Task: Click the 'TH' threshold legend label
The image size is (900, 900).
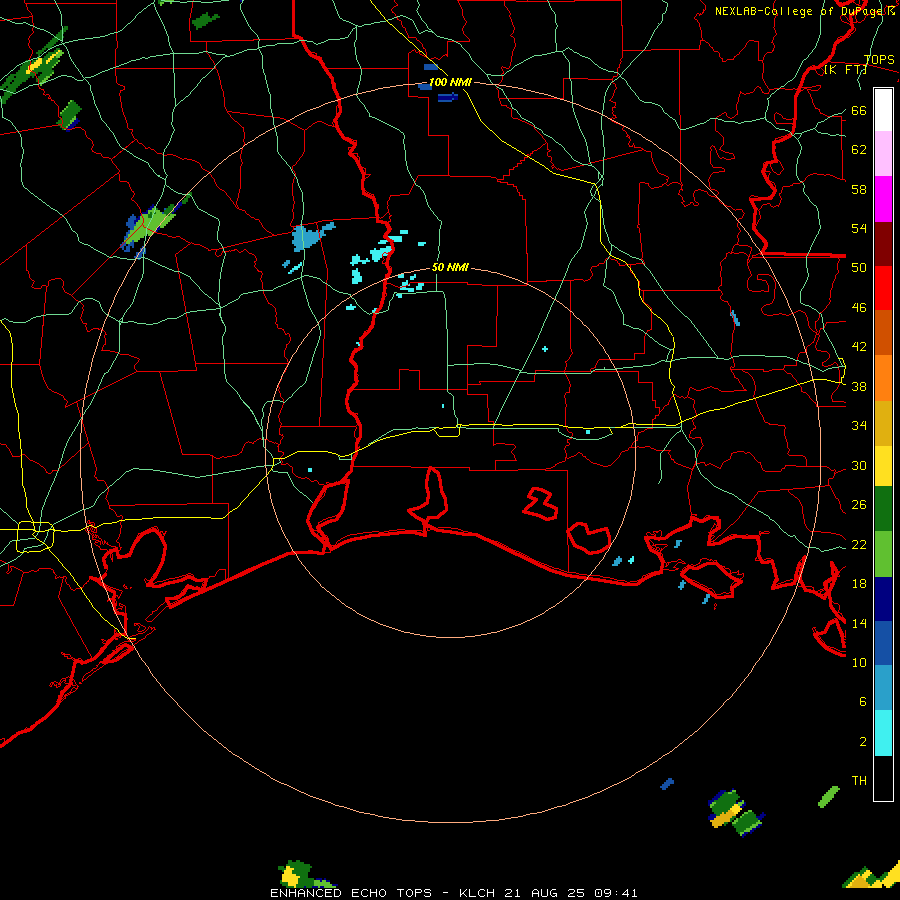Action: (x=859, y=781)
